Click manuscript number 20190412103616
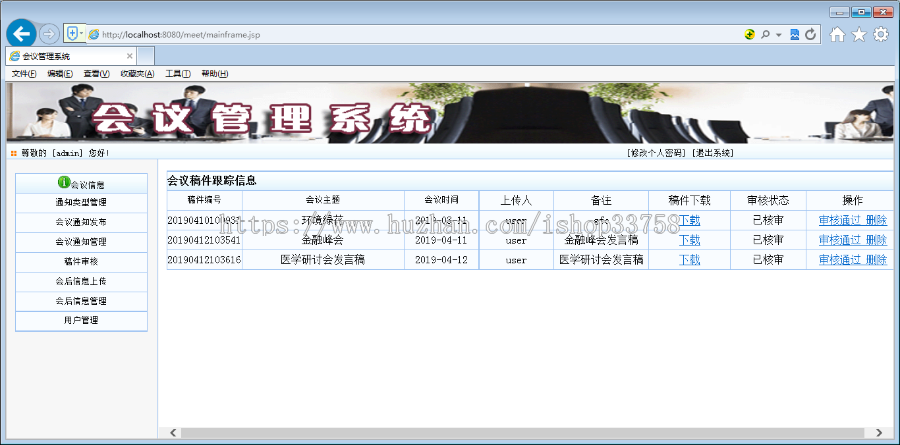The width and height of the screenshot is (900, 445). click(x=204, y=260)
